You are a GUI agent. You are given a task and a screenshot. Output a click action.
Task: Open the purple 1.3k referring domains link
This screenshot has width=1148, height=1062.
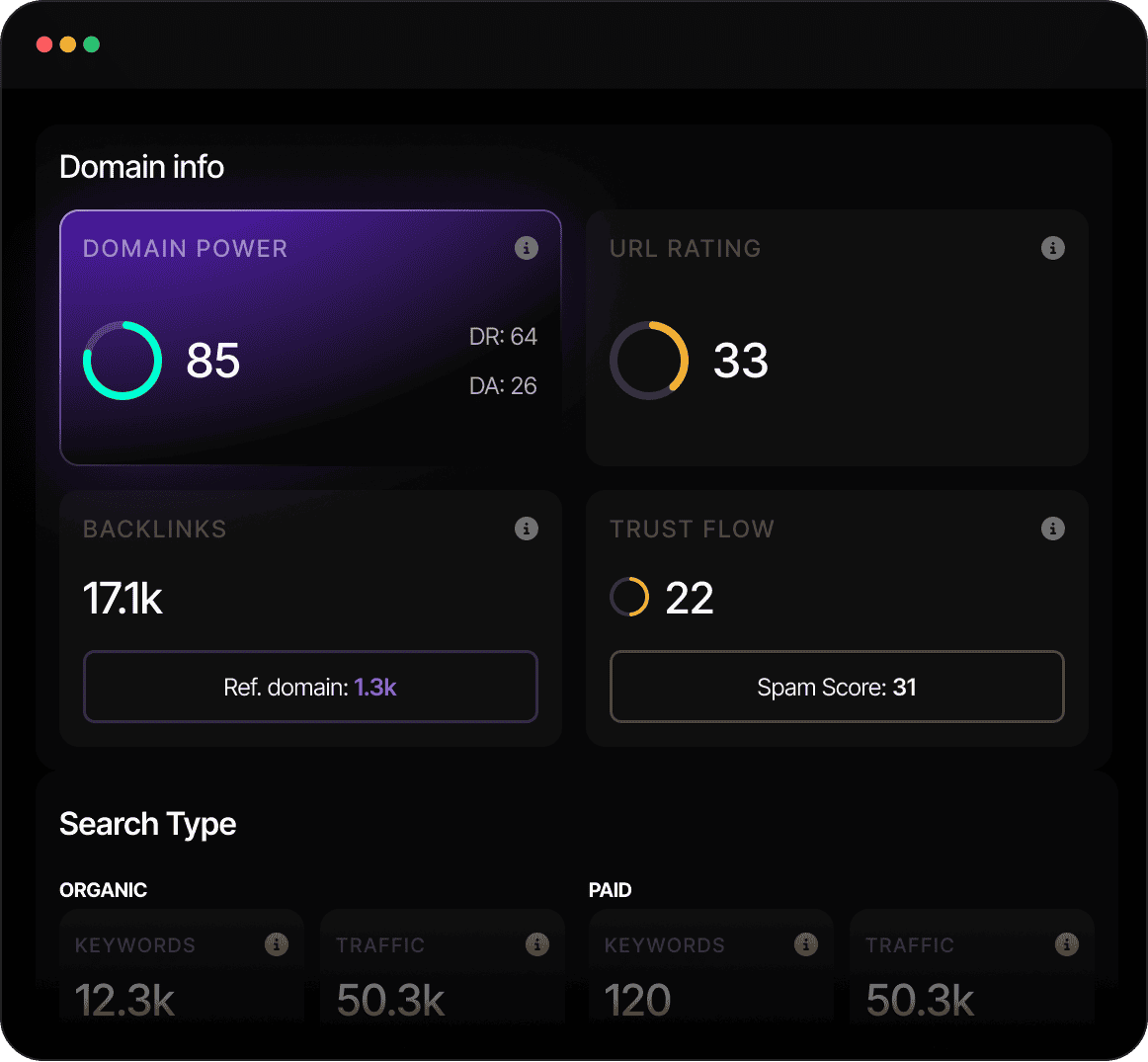pos(375,687)
